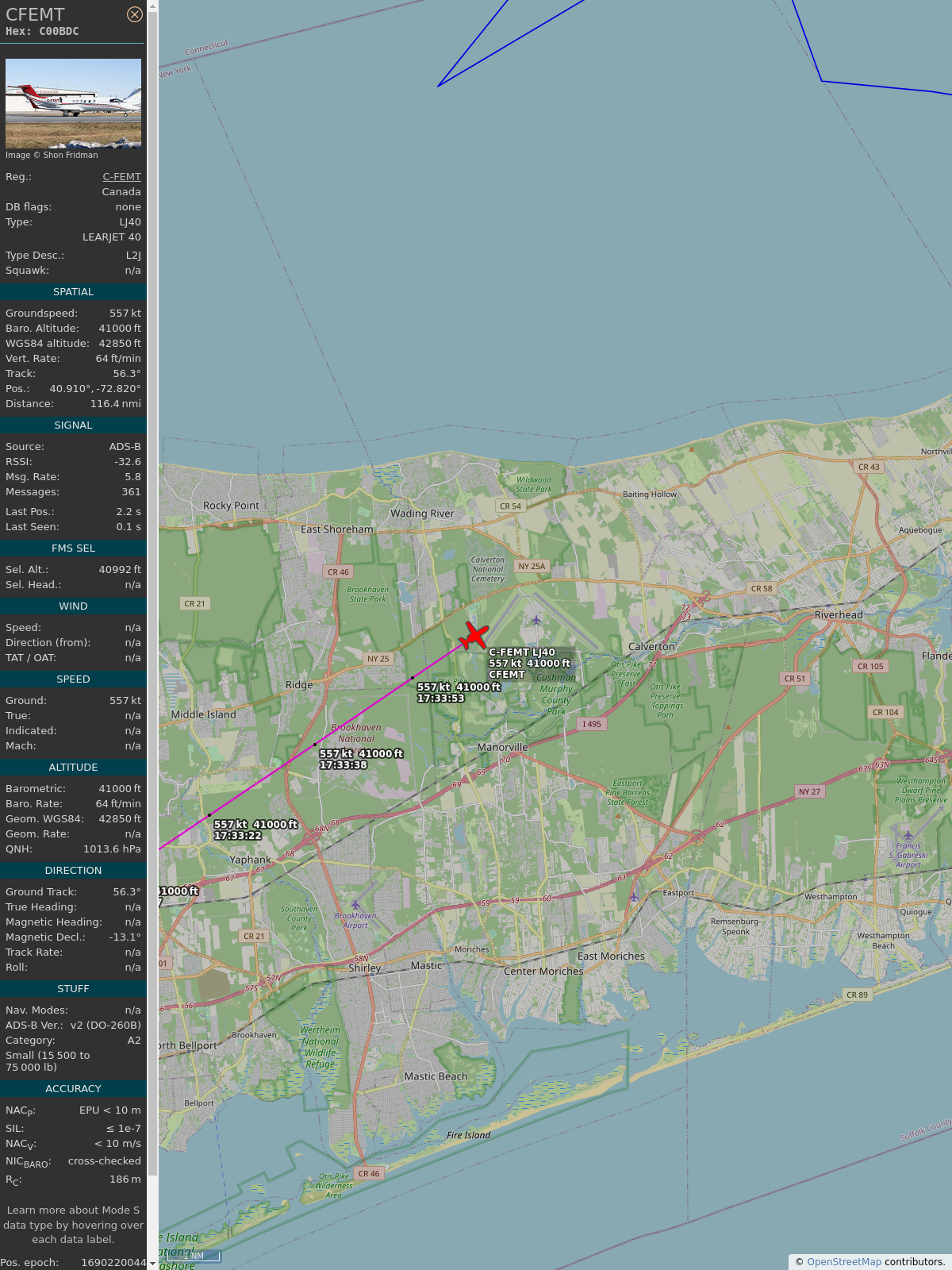The image size is (952, 1270).
Task: Click the Brookhaven Airport airplane icon
Action: (x=355, y=905)
